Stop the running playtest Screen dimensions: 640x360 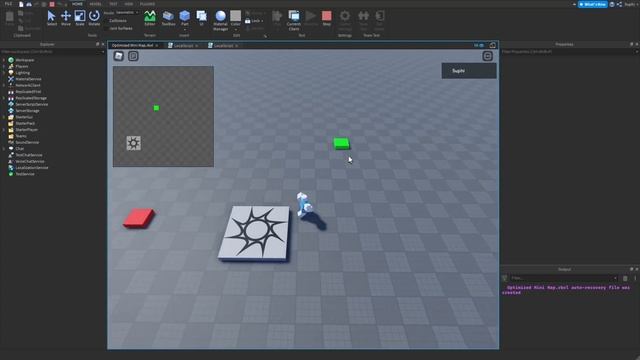(327, 18)
